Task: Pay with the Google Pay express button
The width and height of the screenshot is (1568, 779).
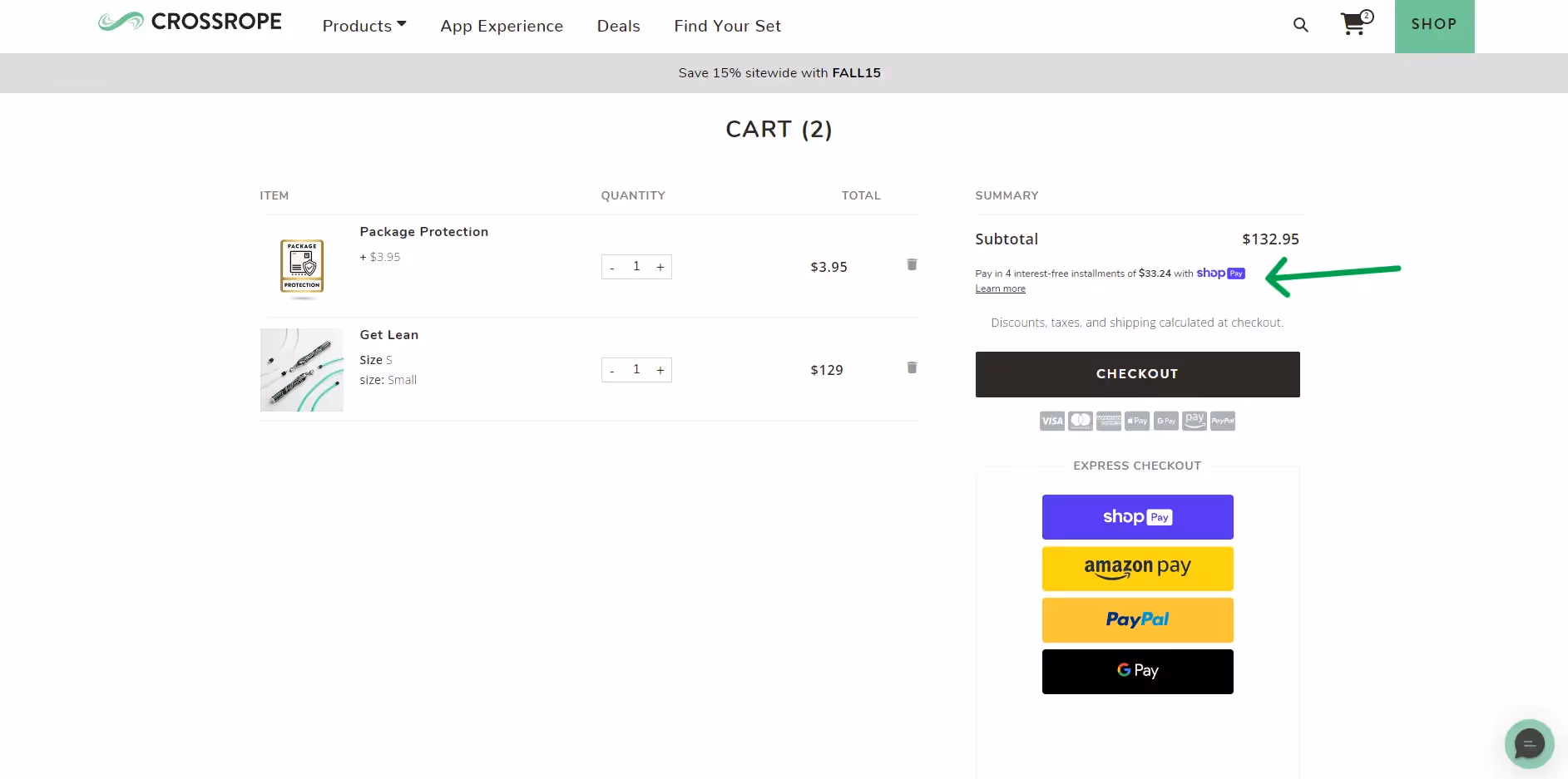Action: 1137,672
